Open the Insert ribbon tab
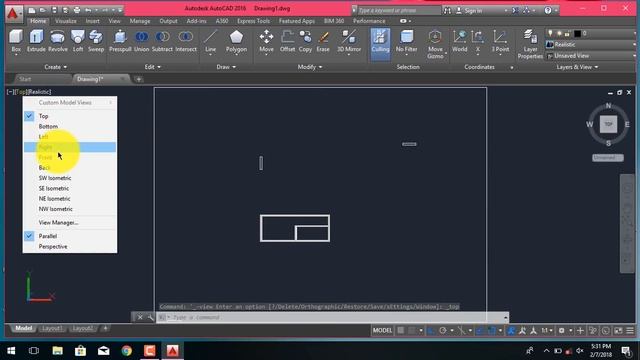 (x=93, y=21)
